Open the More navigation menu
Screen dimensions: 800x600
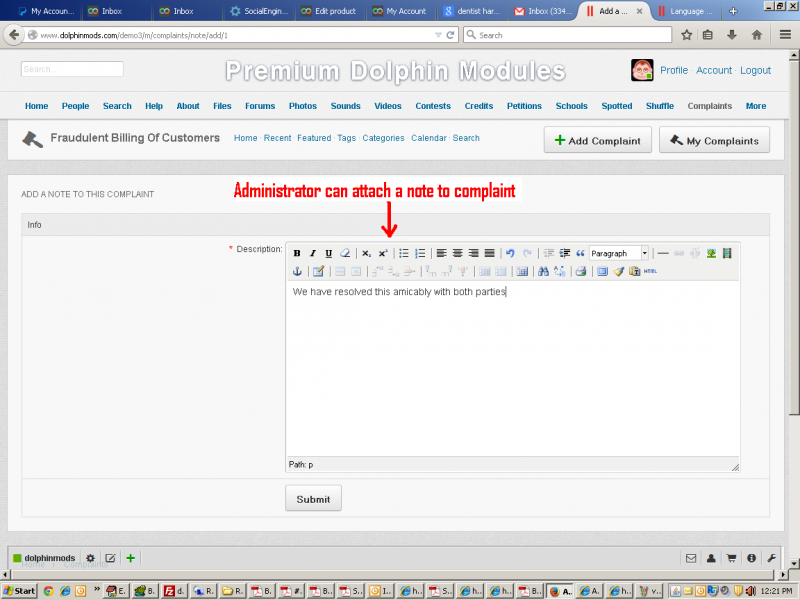tap(756, 106)
